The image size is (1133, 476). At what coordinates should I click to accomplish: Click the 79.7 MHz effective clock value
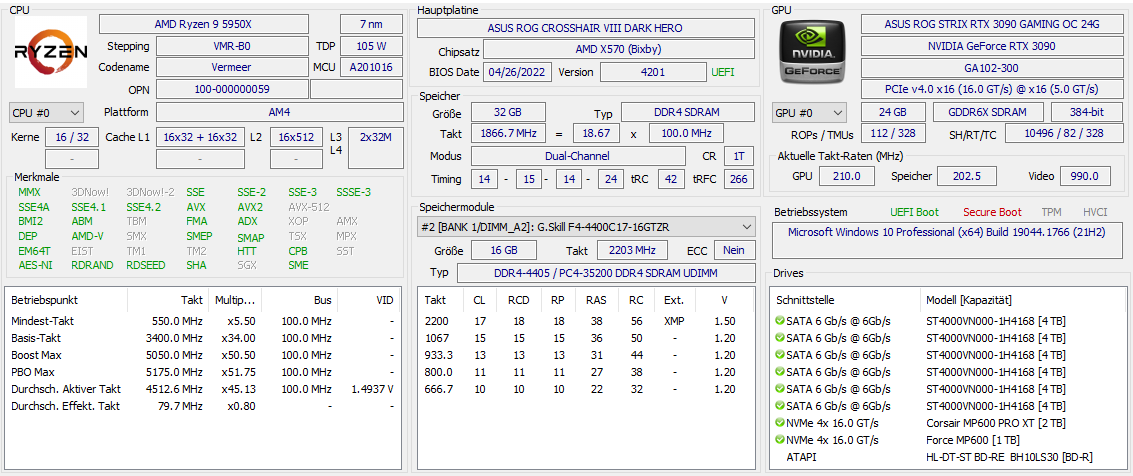tap(180, 406)
